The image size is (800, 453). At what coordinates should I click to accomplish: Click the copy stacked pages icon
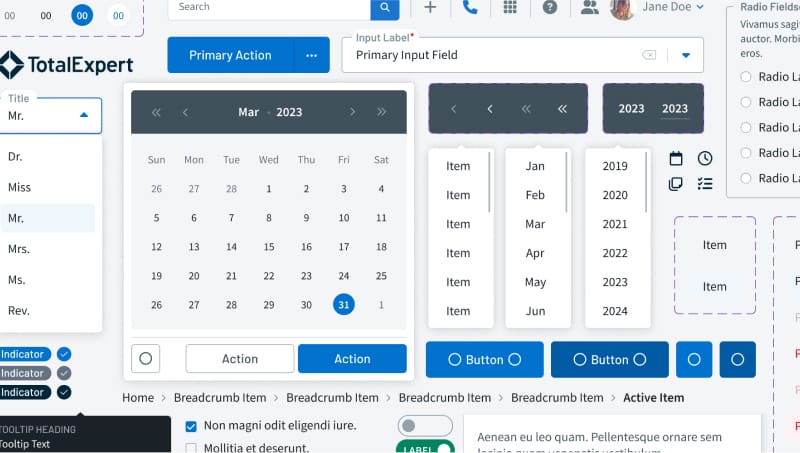pos(676,184)
